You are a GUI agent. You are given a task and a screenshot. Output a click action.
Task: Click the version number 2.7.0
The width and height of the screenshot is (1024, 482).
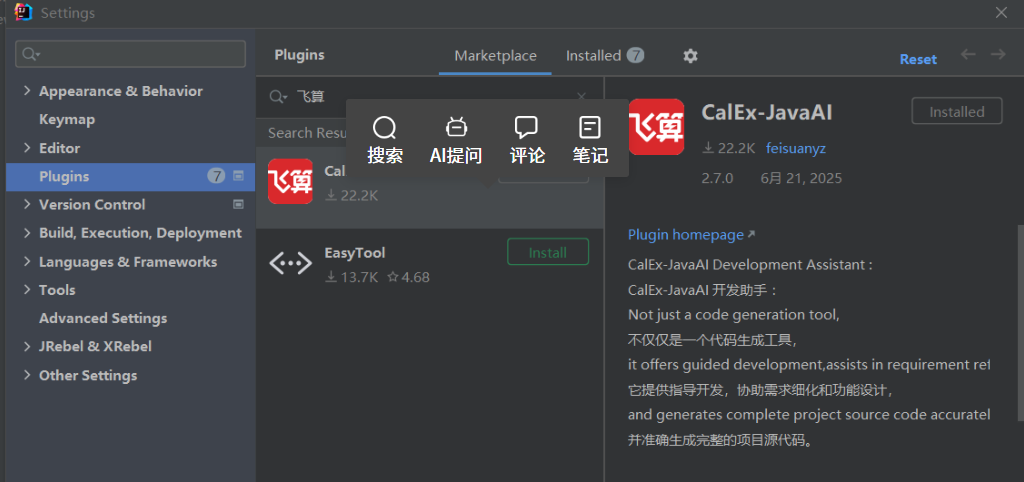pyautogui.click(x=717, y=178)
